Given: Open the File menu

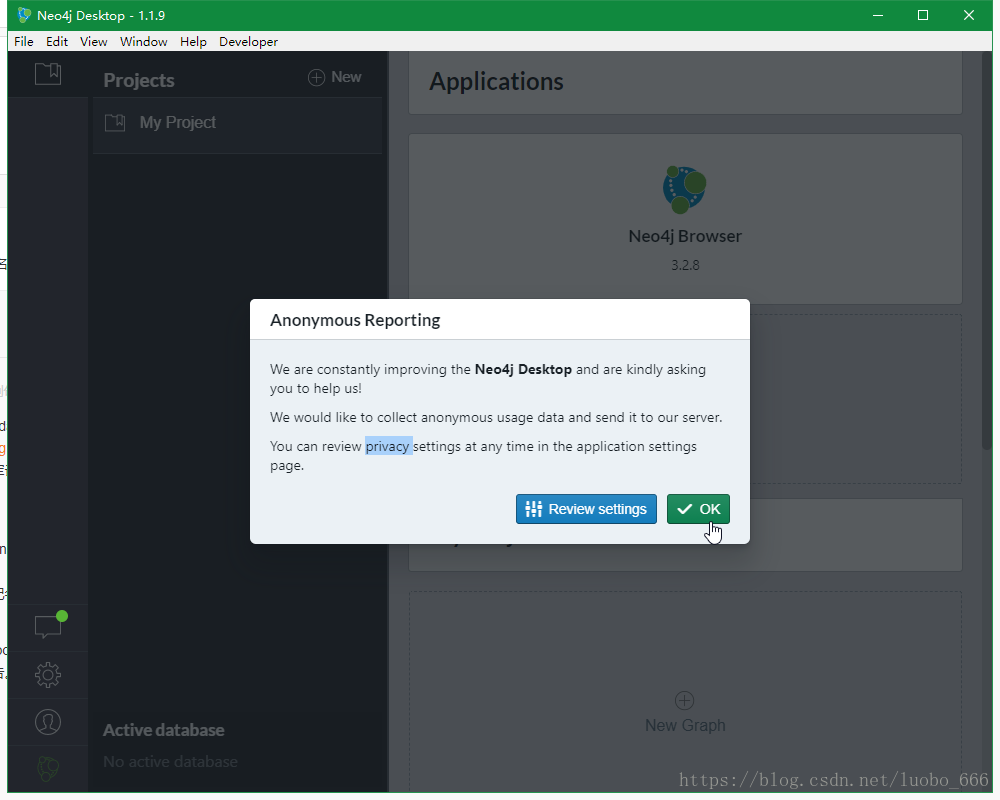Looking at the screenshot, I should coord(24,41).
